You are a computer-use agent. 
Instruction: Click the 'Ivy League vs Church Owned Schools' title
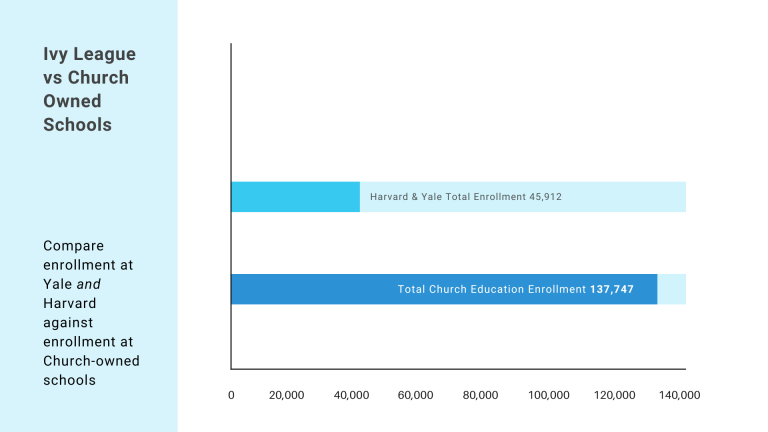[x=89, y=89]
